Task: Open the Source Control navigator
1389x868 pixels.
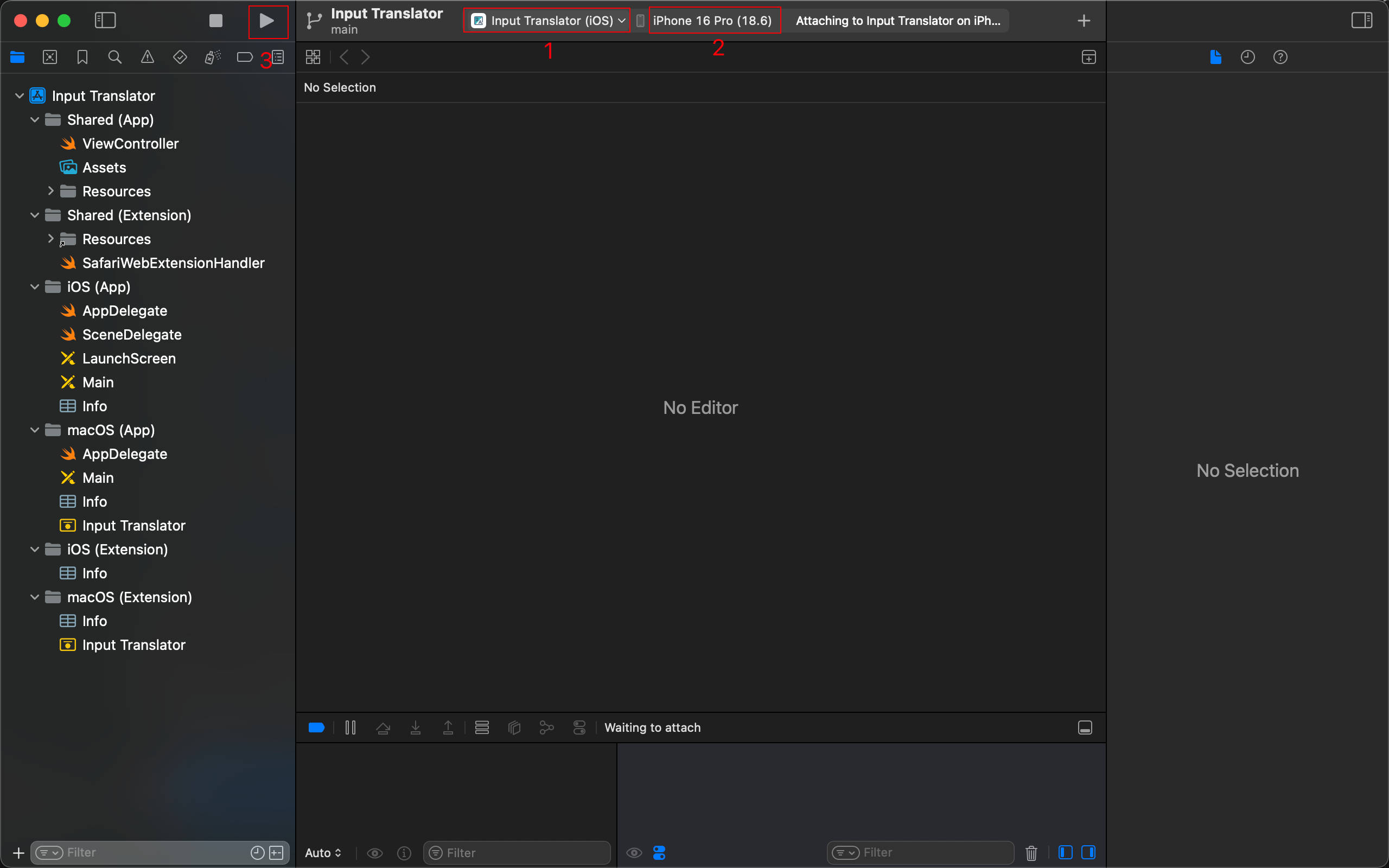Action: (x=50, y=57)
